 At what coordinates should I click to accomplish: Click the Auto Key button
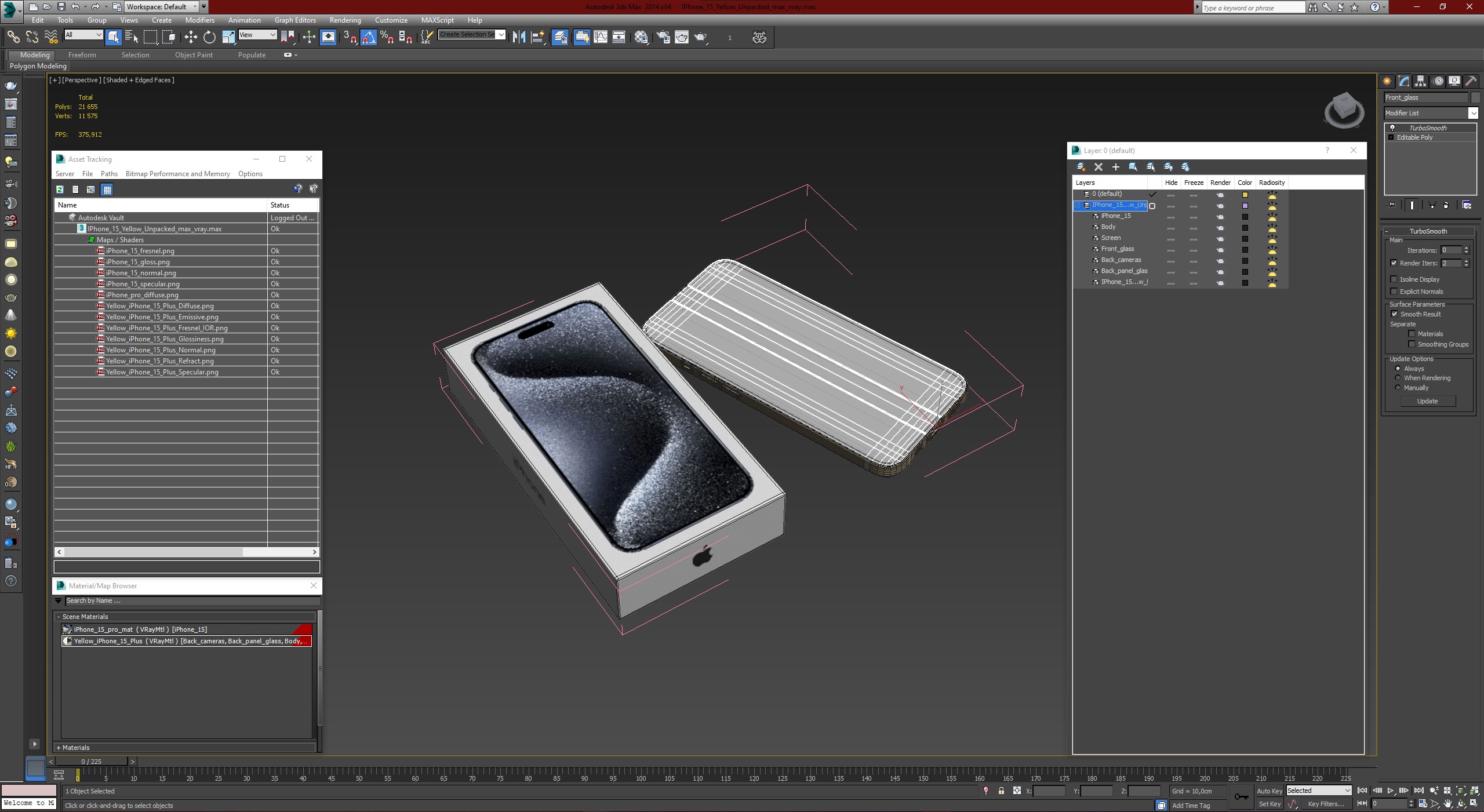pyautogui.click(x=1269, y=791)
